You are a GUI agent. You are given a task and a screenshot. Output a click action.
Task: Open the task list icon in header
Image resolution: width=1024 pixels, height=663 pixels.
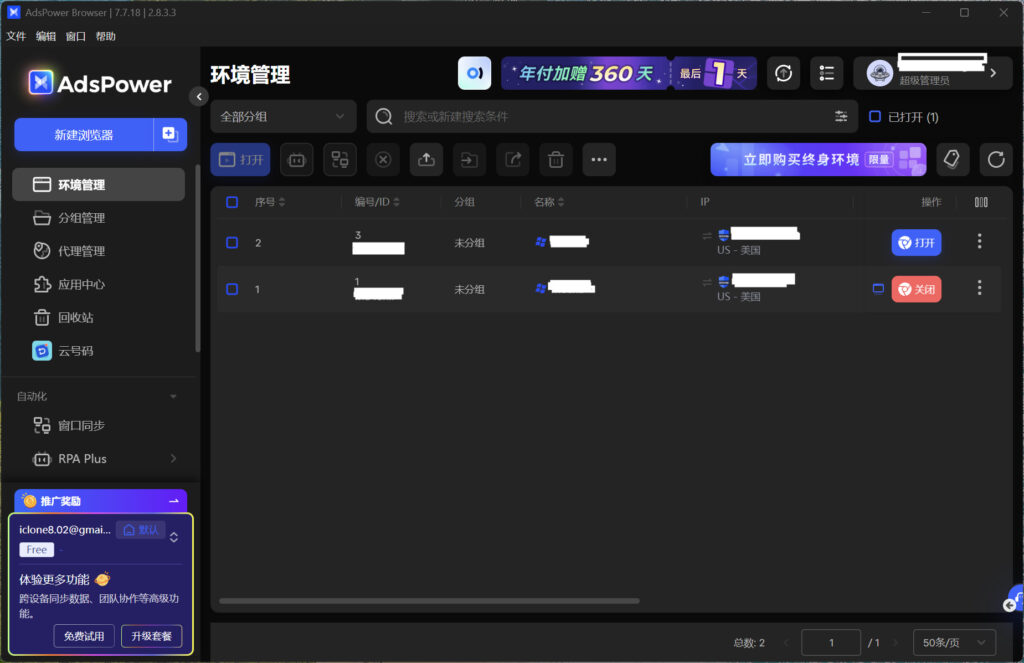pos(826,73)
